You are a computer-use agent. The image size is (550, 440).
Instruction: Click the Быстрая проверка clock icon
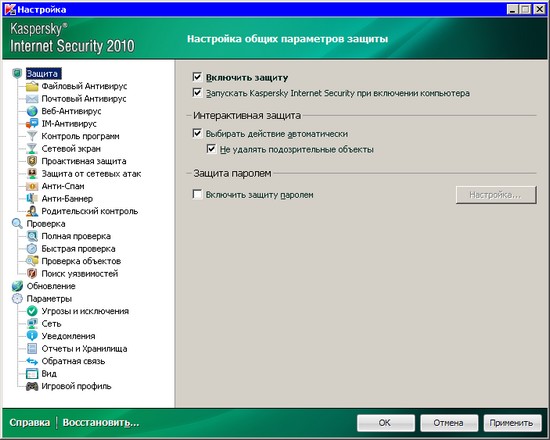point(32,249)
